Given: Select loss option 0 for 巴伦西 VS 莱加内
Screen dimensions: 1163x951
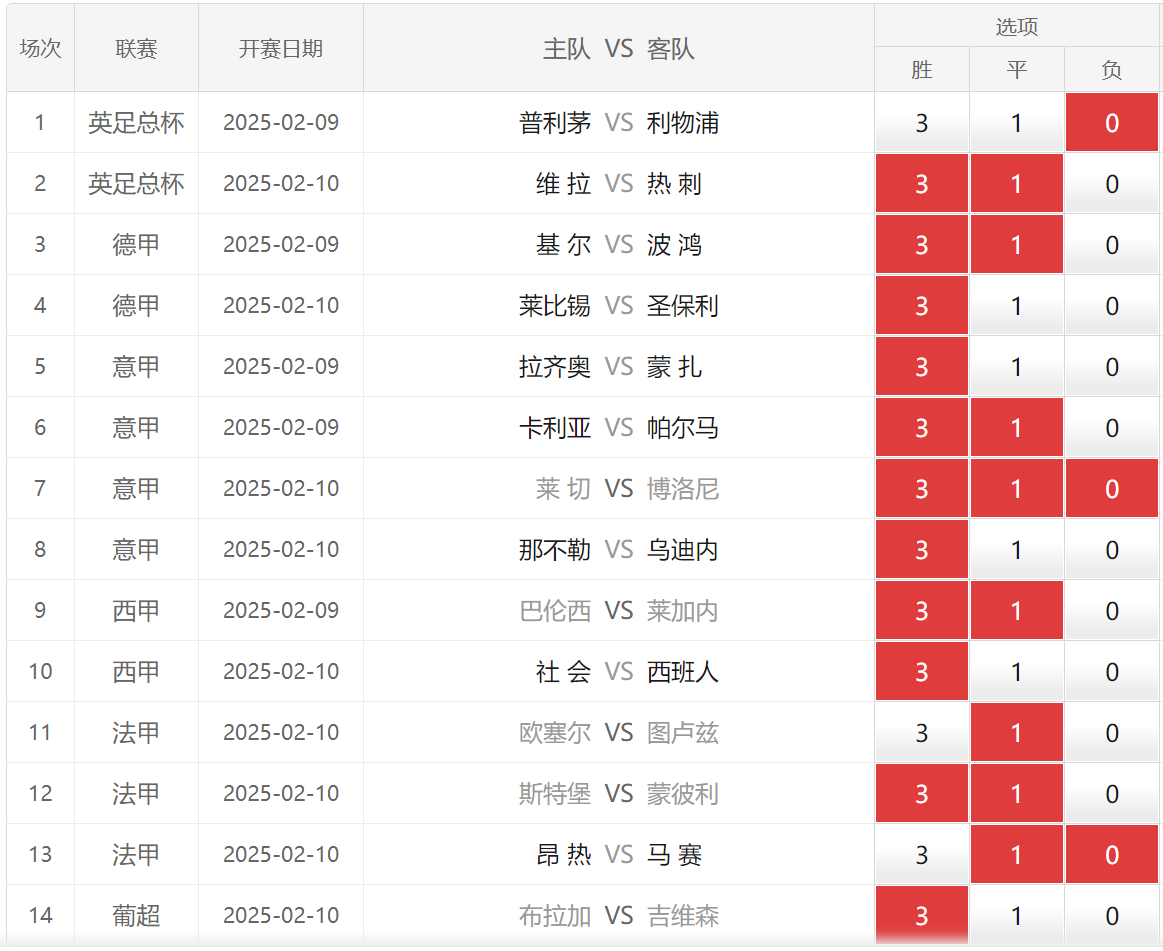Looking at the screenshot, I should pos(1111,610).
